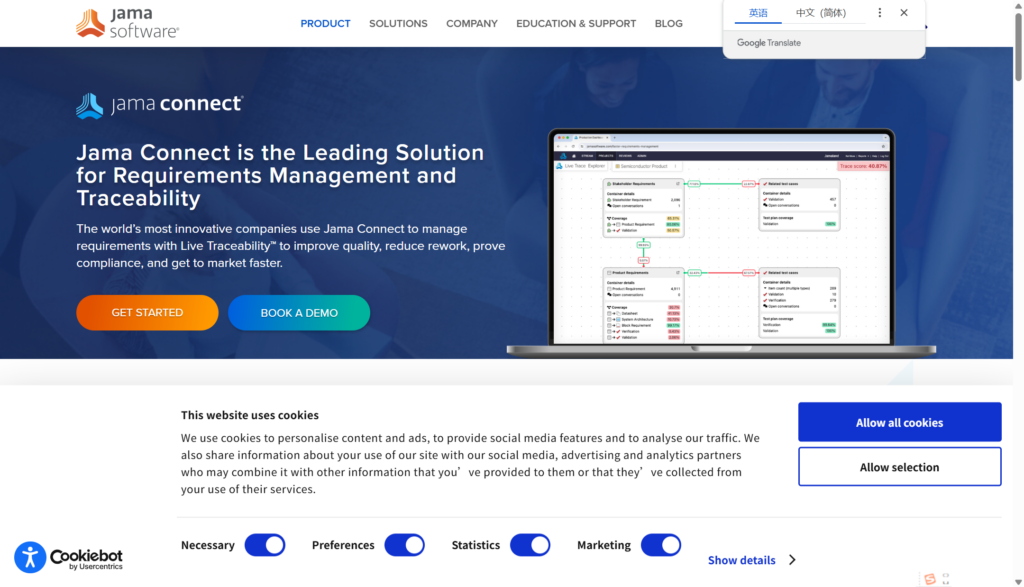Viewport: 1024px width, 587px height.
Task: Disable the Preferences cookies toggle
Action: pos(404,545)
